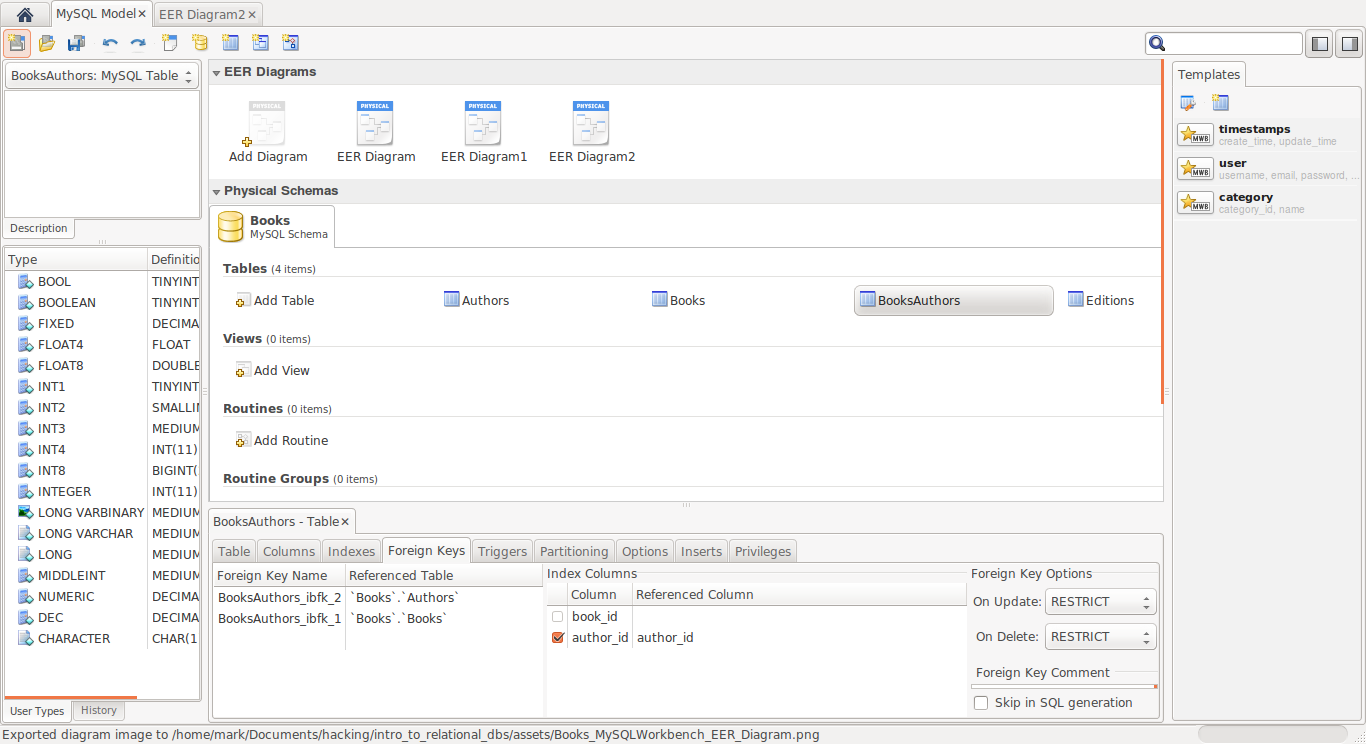1366x744 pixels.
Task: Redo the last undone action
Action: [138, 43]
